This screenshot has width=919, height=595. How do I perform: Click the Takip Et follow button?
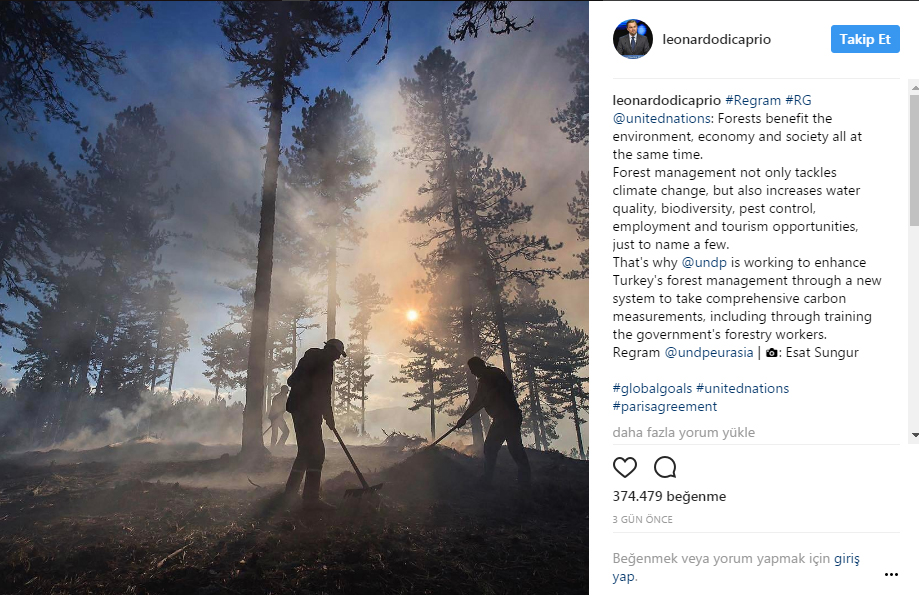(865, 39)
